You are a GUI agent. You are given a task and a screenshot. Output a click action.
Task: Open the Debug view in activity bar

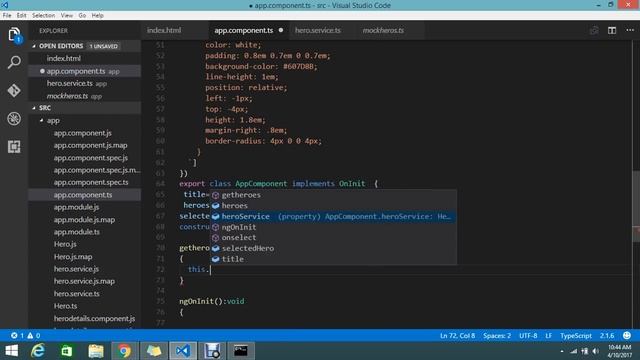(x=14, y=119)
